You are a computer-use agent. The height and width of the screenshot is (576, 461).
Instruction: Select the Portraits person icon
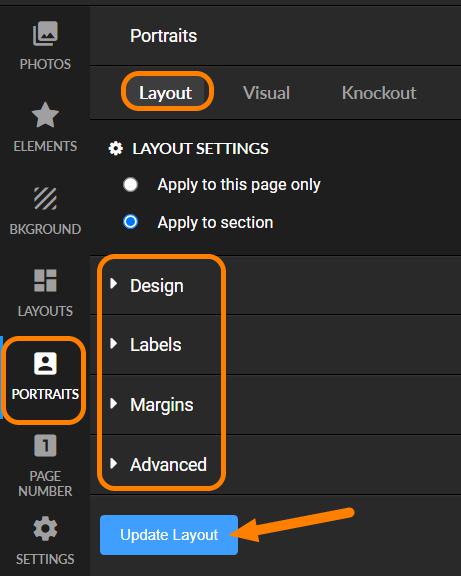tap(45, 364)
